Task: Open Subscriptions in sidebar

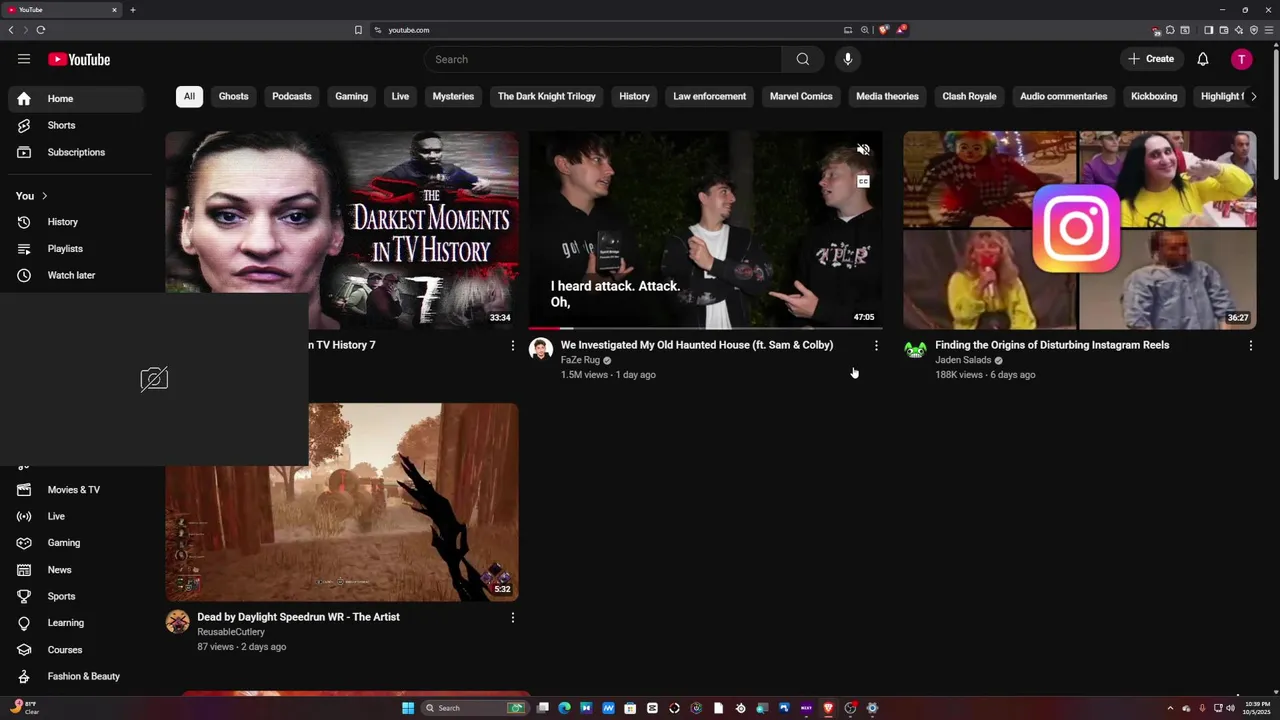Action: pos(76,152)
